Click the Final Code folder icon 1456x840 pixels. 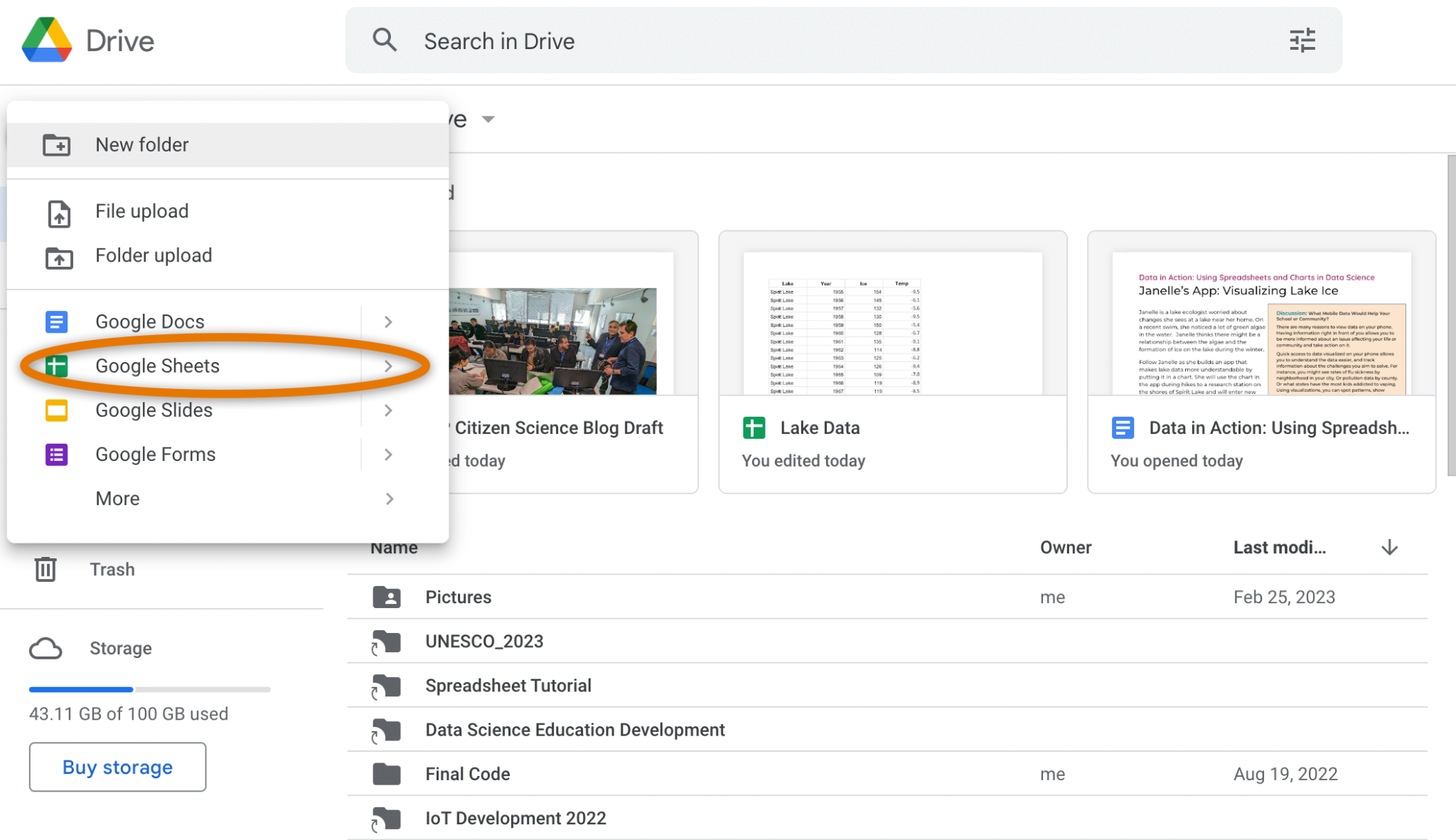(387, 774)
